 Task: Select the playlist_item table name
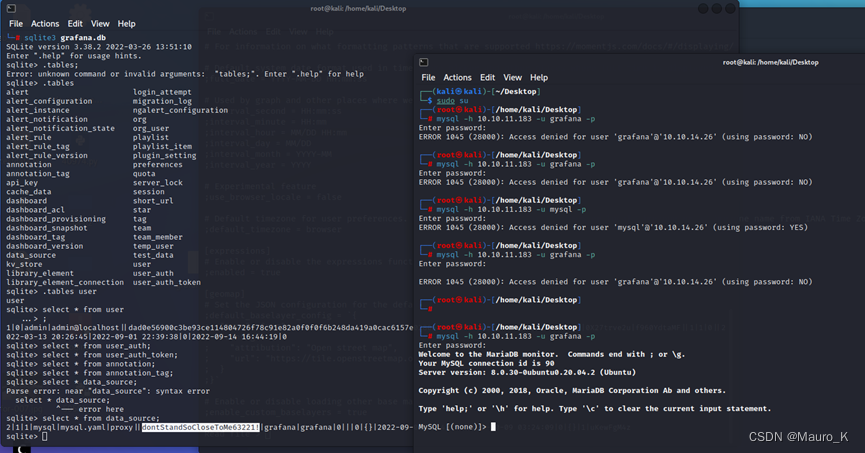click(x=162, y=146)
